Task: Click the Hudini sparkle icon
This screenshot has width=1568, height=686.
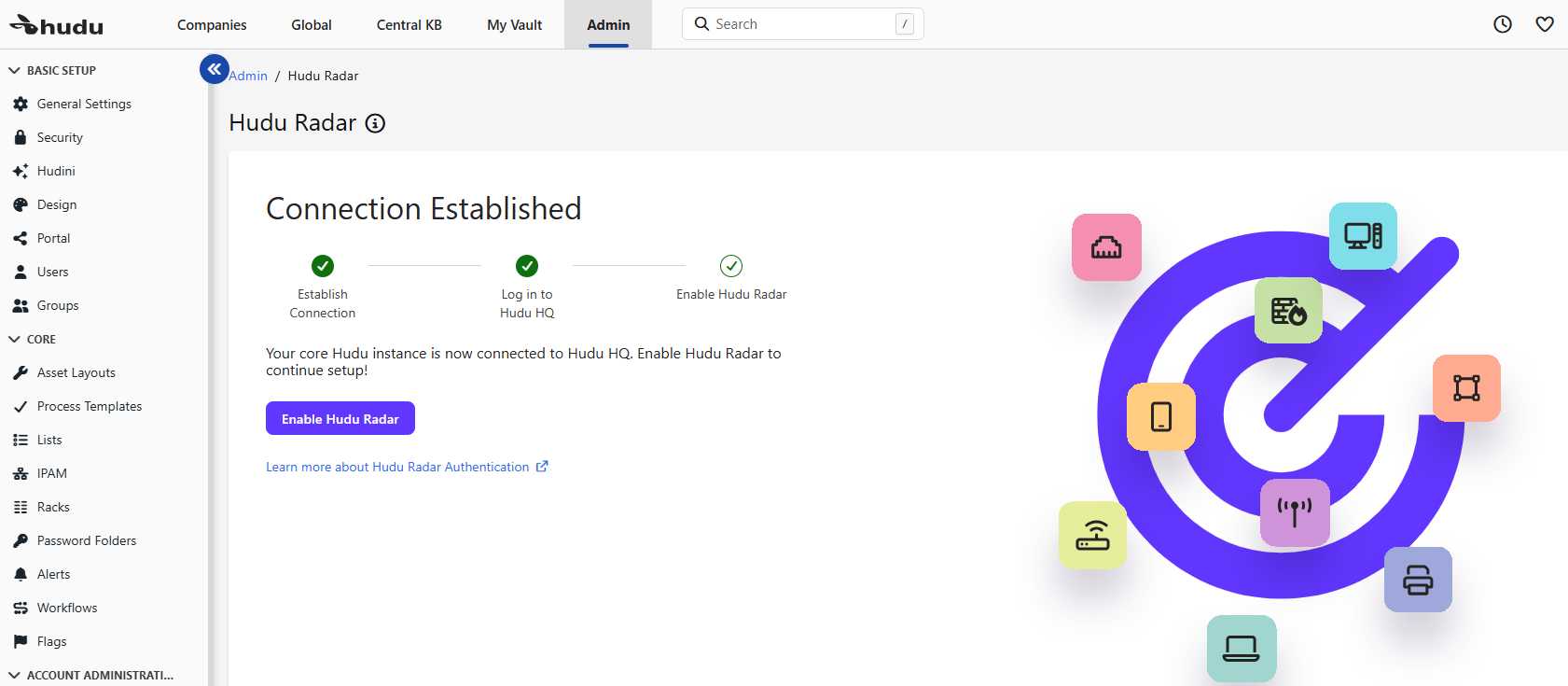Action: (x=21, y=171)
